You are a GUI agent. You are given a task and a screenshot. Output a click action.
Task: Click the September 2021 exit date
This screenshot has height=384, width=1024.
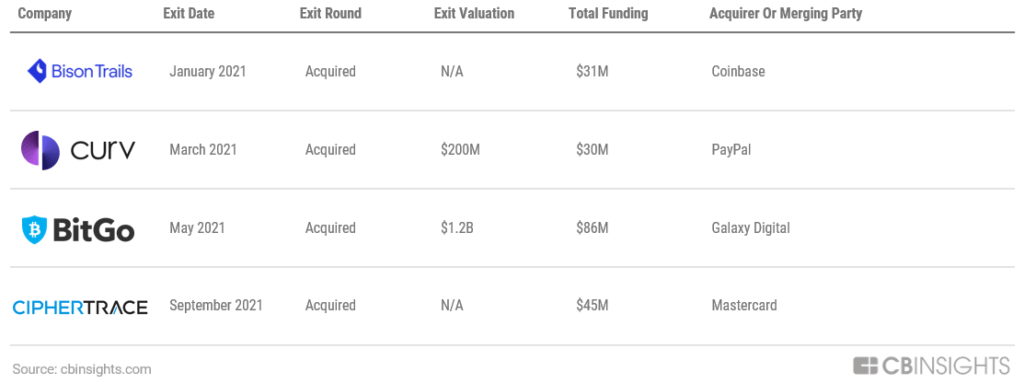click(216, 305)
